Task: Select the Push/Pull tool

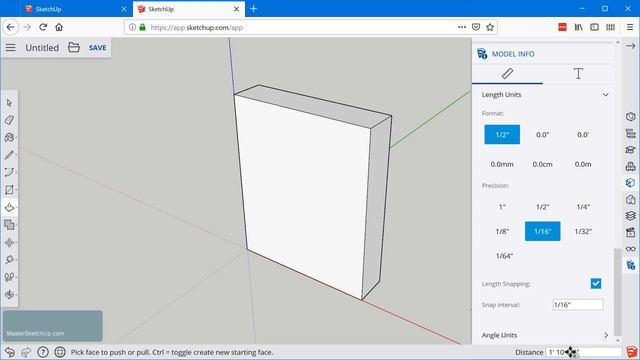Action: [x=9, y=207]
